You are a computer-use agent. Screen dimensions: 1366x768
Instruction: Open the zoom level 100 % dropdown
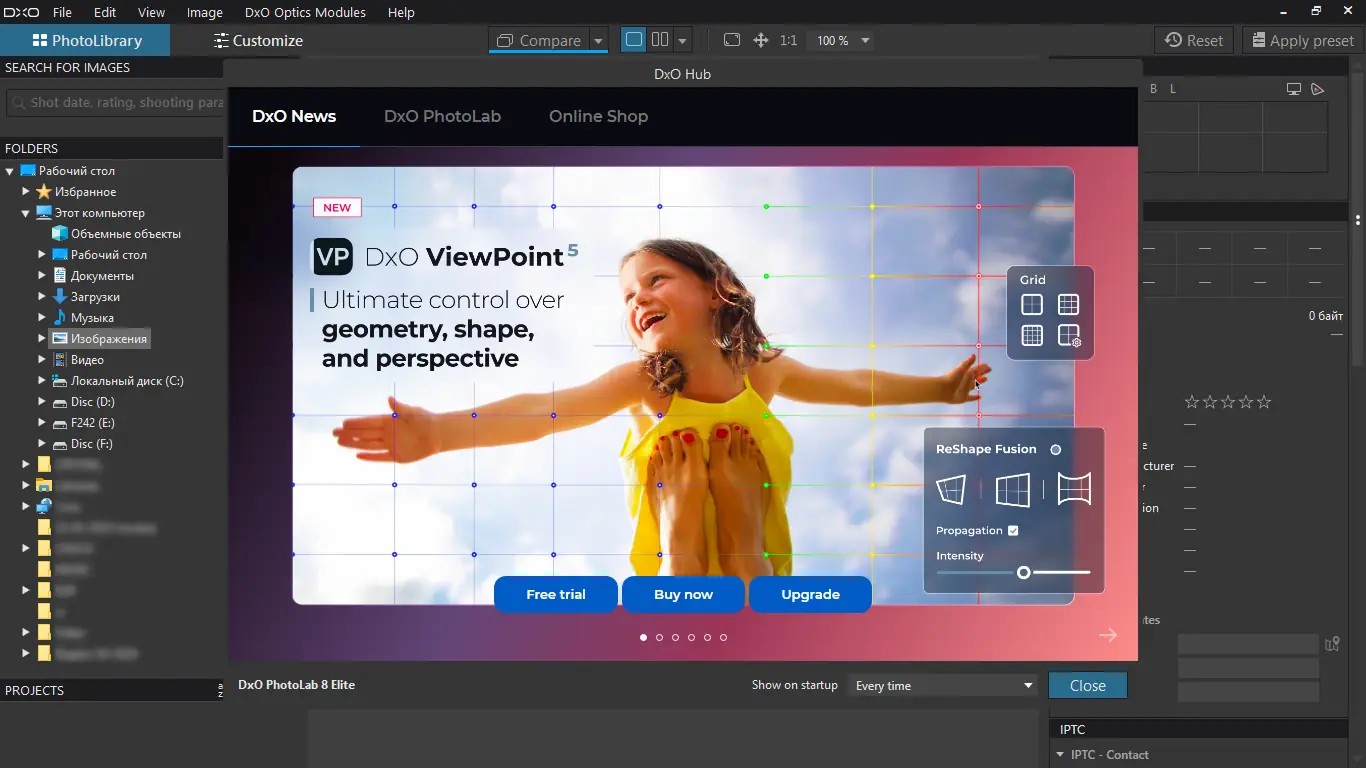[865, 41]
